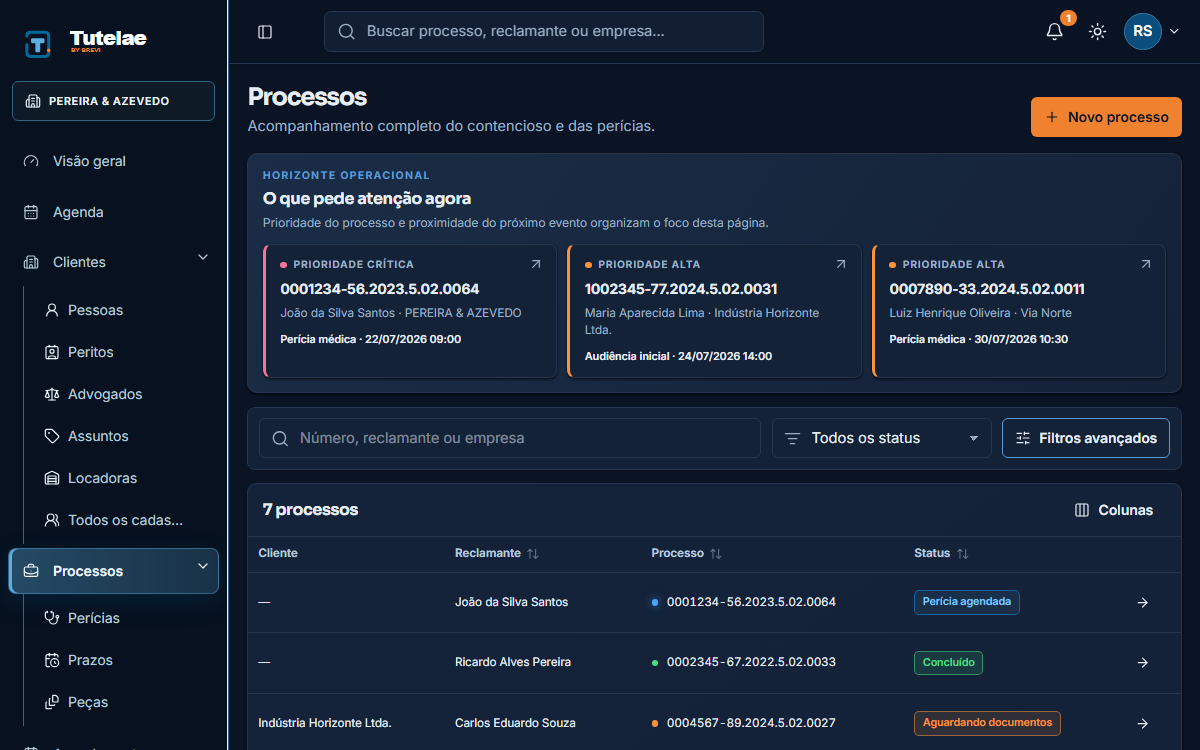Image resolution: width=1200 pixels, height=750 pixels.
Task: Open Todos os cadastros in sidebar
Action: 124,520
